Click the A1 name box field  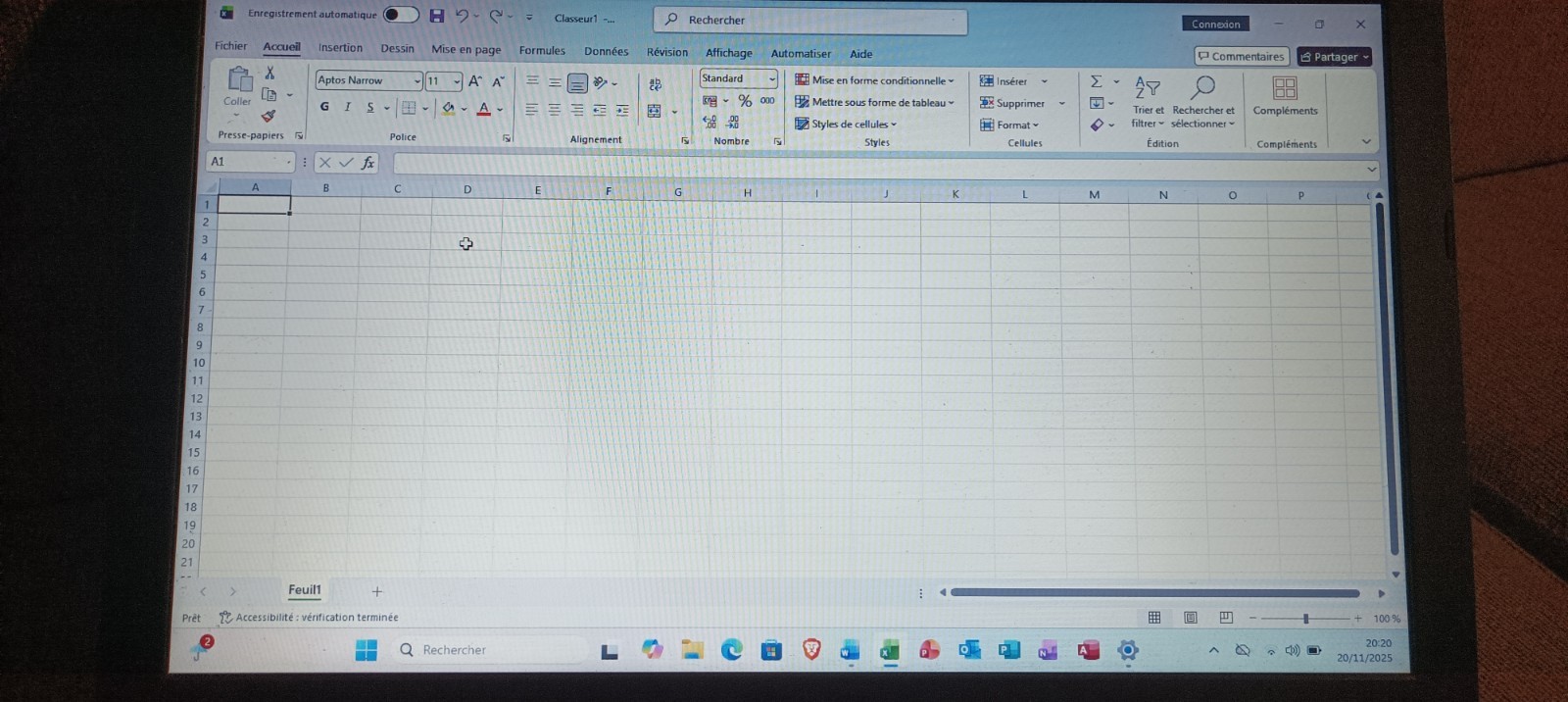click(x=250, y=162)
